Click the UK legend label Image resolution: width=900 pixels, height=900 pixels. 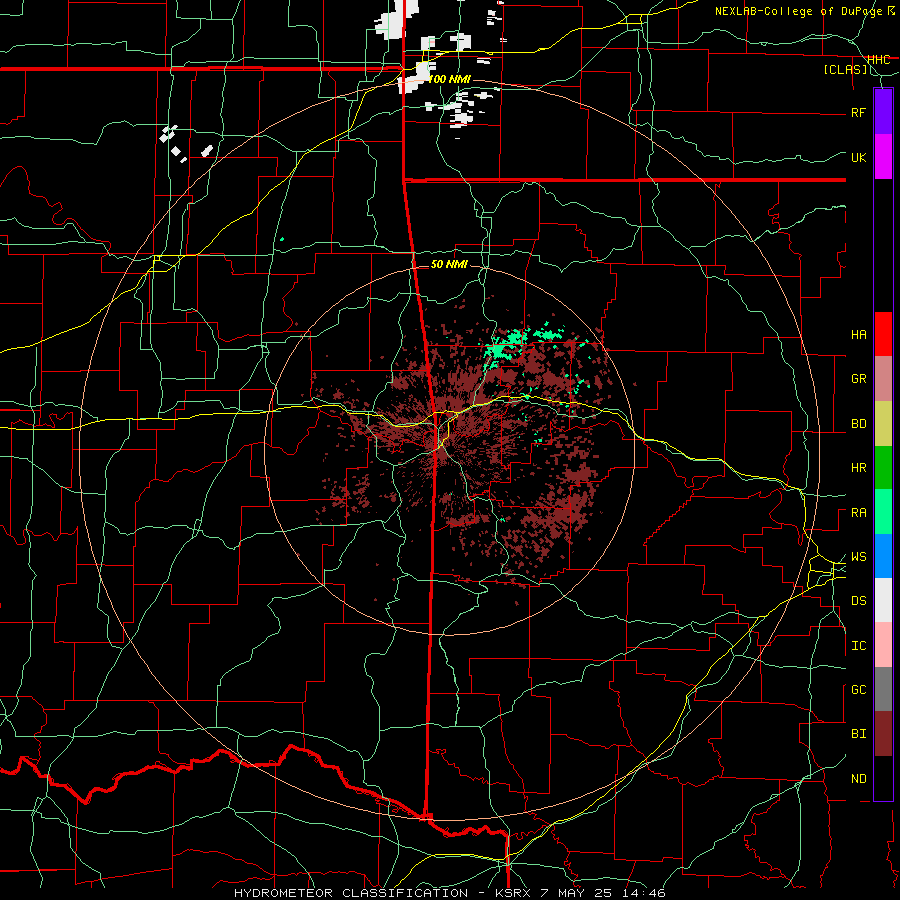pos(858,157)
